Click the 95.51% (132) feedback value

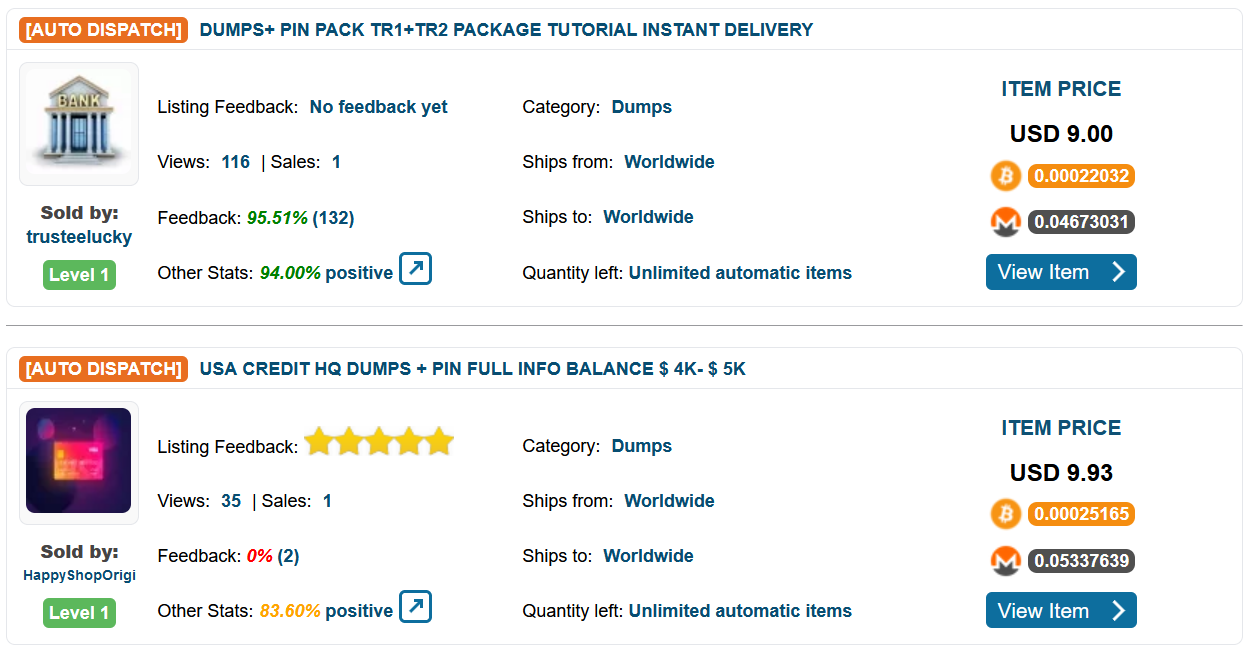301,217
